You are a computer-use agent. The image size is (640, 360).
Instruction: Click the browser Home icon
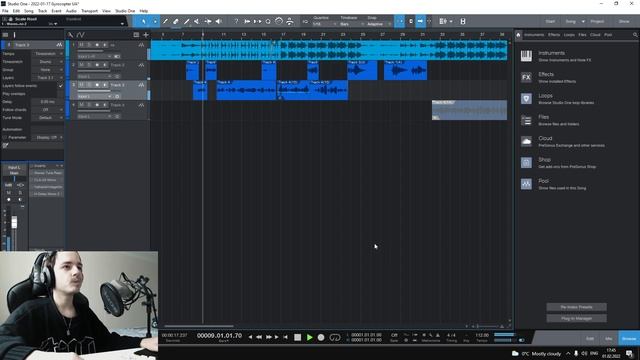[518, 35]
